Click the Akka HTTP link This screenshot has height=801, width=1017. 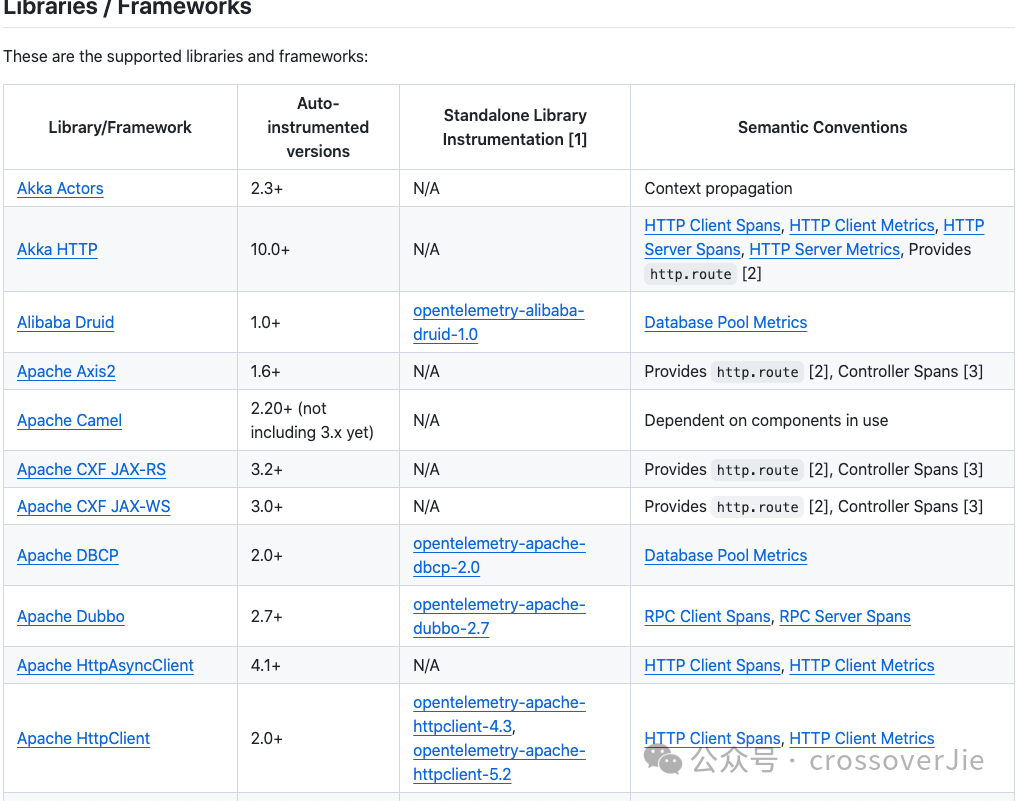(56, 249)
